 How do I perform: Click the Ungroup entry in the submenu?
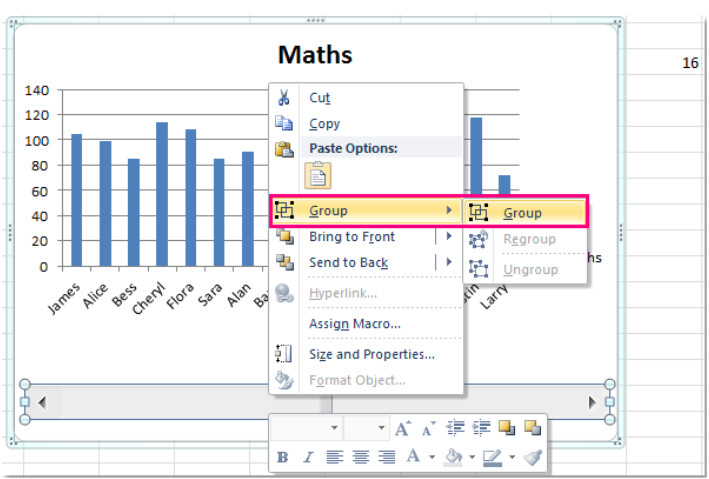(525, 270)
